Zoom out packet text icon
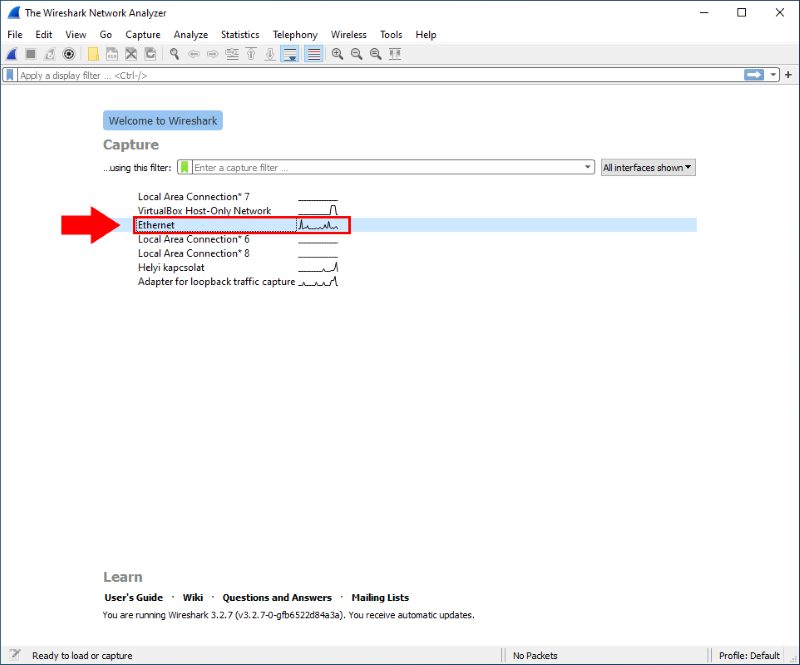This screenshot has width=800, height=665. (357, 54)
